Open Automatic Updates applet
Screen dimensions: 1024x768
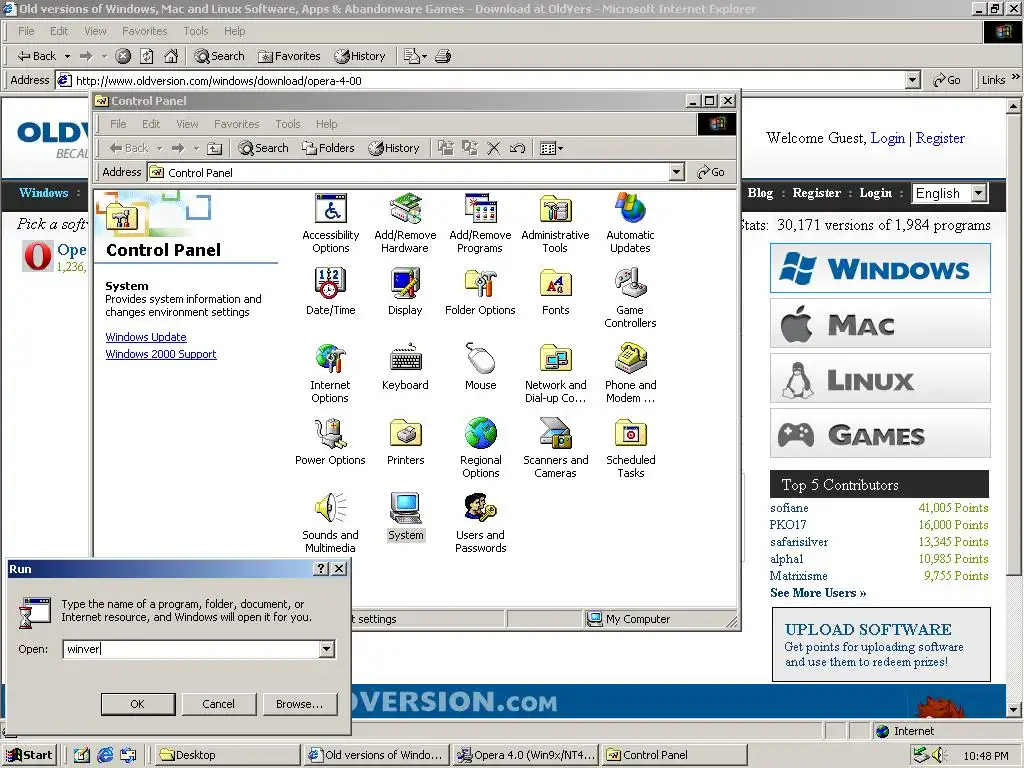[630, 223]
